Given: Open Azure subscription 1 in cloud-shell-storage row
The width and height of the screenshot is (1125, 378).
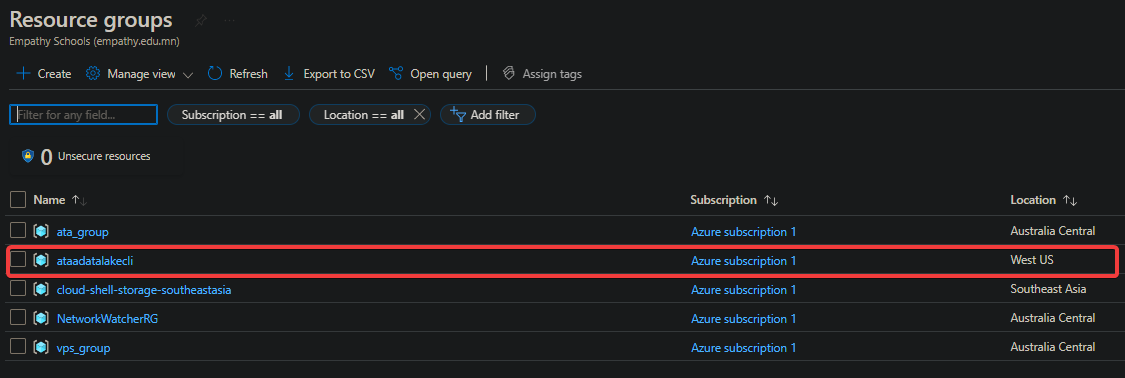Looking at the screenshot, I should [x=743, y=290].
